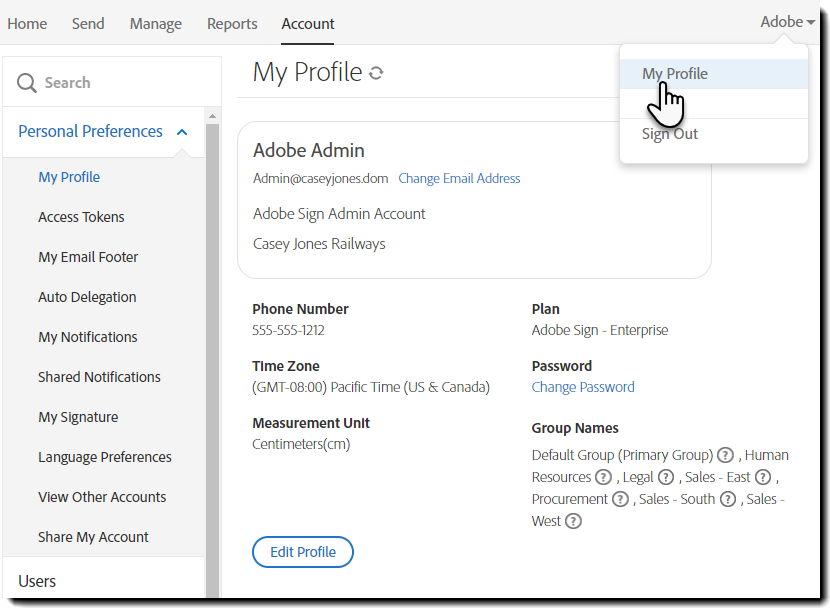Collapse the Personal Preferences section
Screen dimensions: 830x608
coord(181,132)
